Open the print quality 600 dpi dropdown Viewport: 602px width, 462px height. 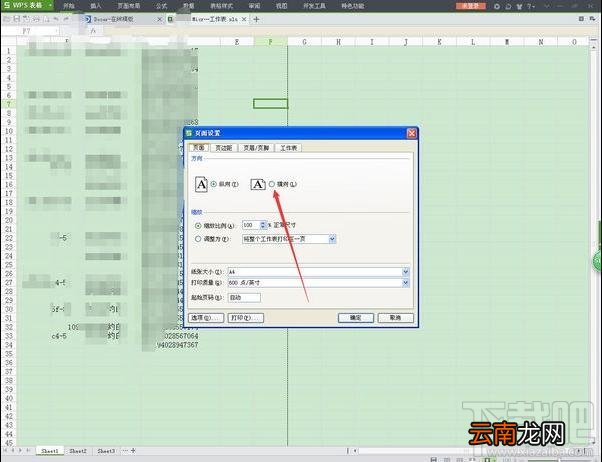tap(406, 283)
